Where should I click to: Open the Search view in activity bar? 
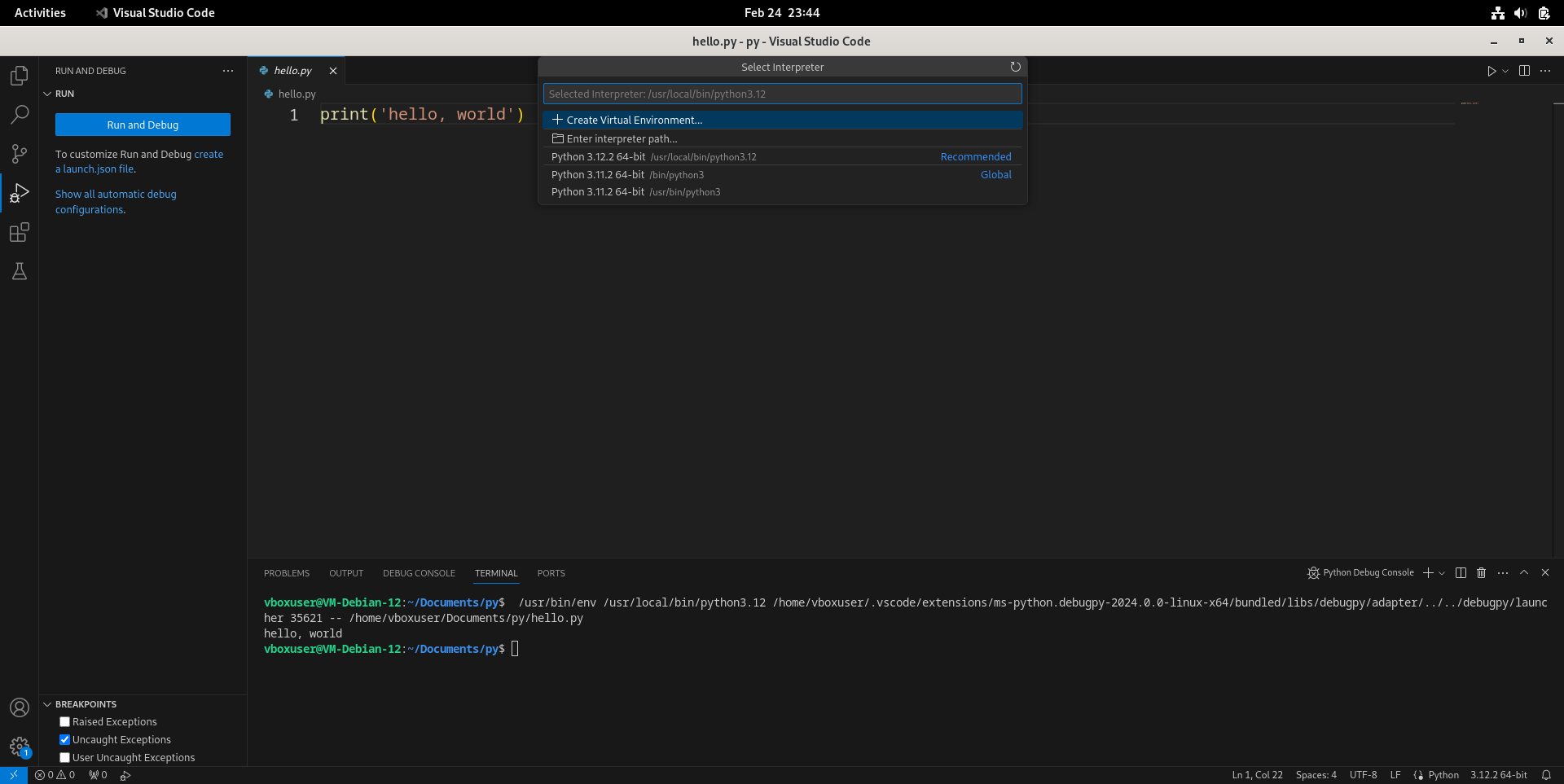[20, 115]
